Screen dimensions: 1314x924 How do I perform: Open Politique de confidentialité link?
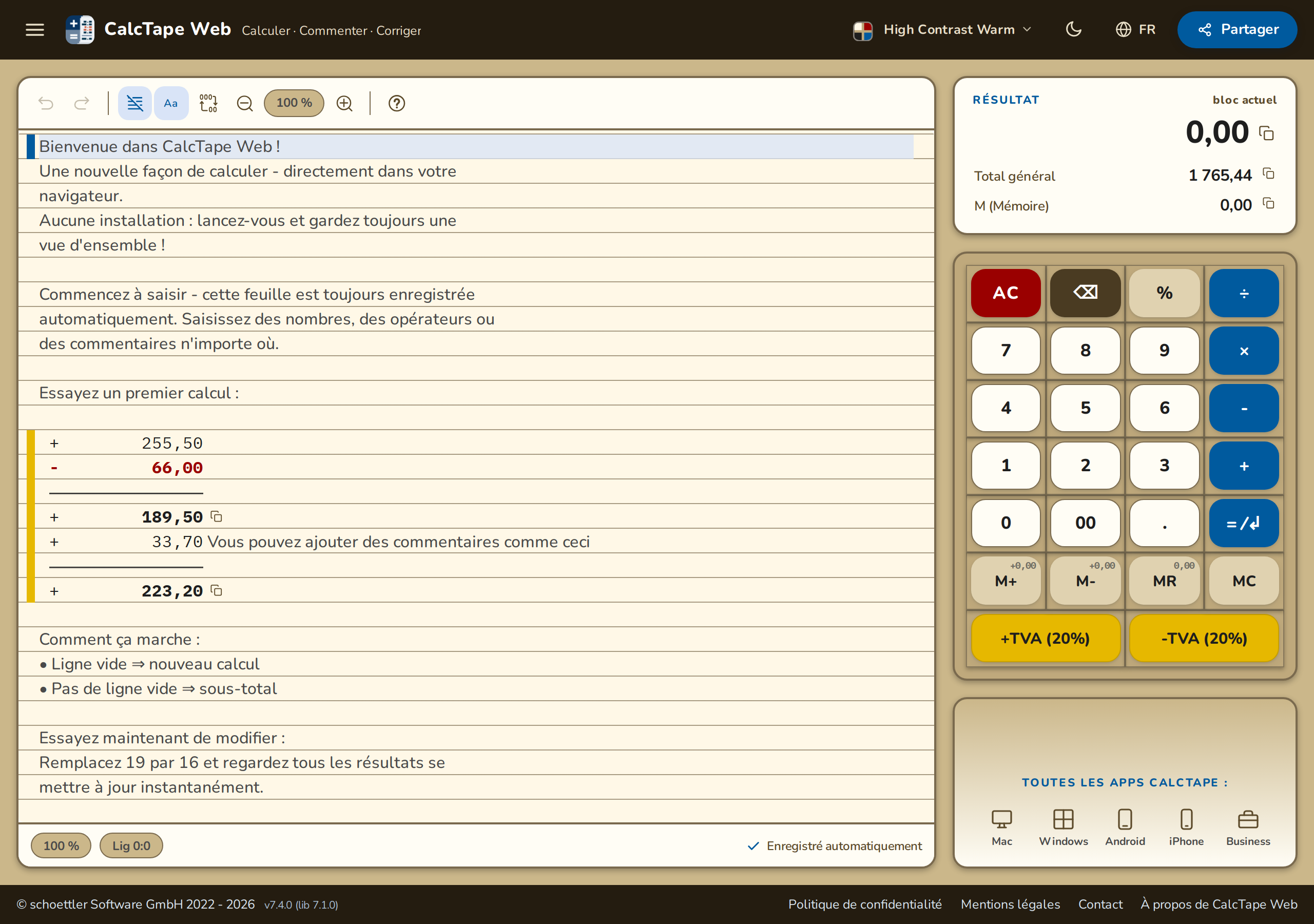pyautogui.click(x=865, y=904)
